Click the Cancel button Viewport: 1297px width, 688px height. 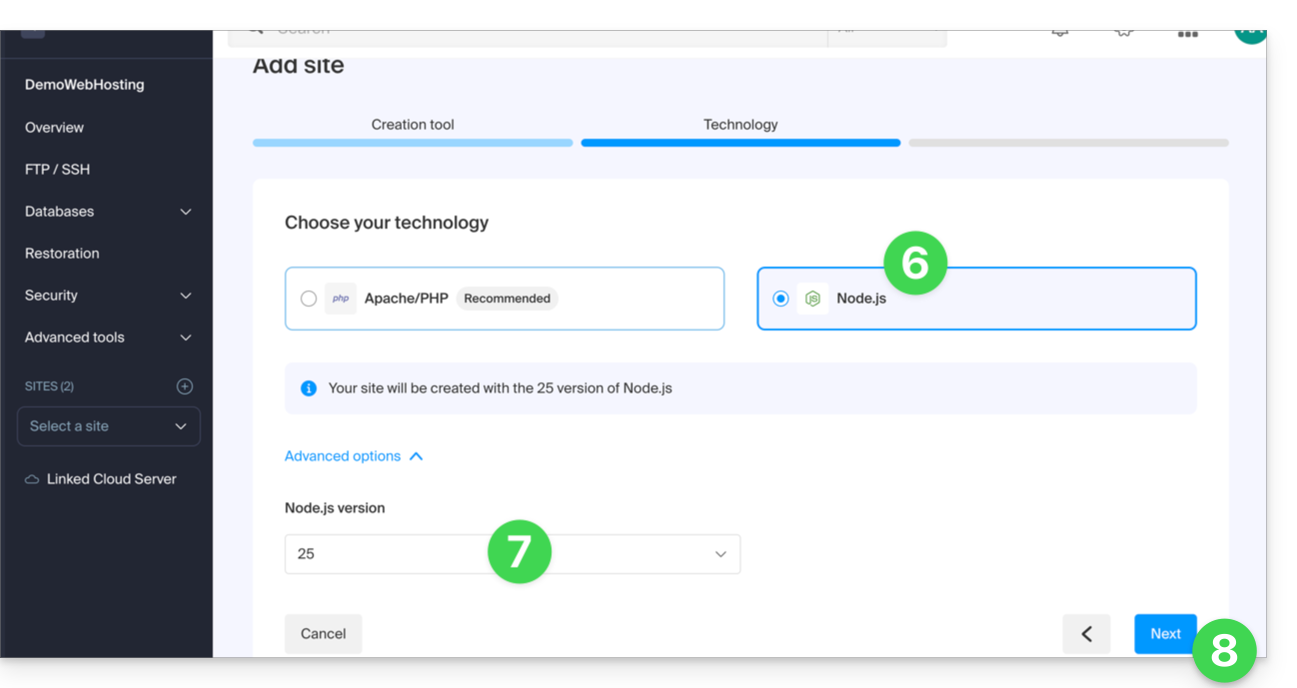coord(323,634)
